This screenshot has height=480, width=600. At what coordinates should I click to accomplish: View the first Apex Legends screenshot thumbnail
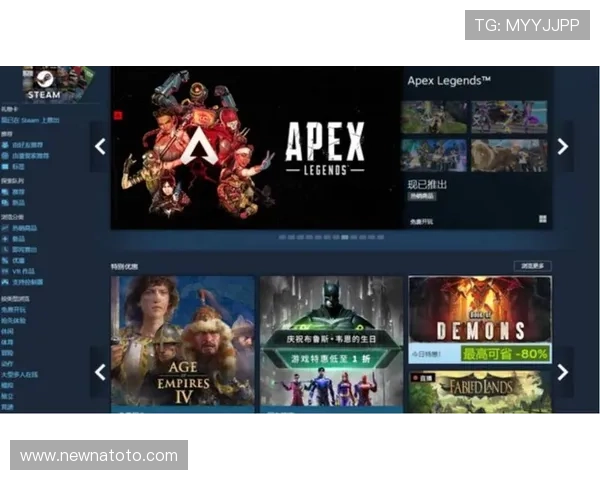(434, 117)
